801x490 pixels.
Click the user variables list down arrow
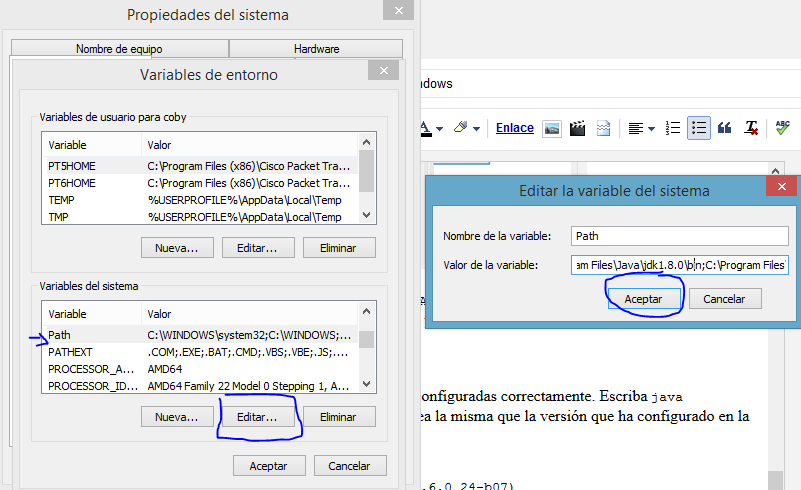pyautogui.click(x=366, y=215)
